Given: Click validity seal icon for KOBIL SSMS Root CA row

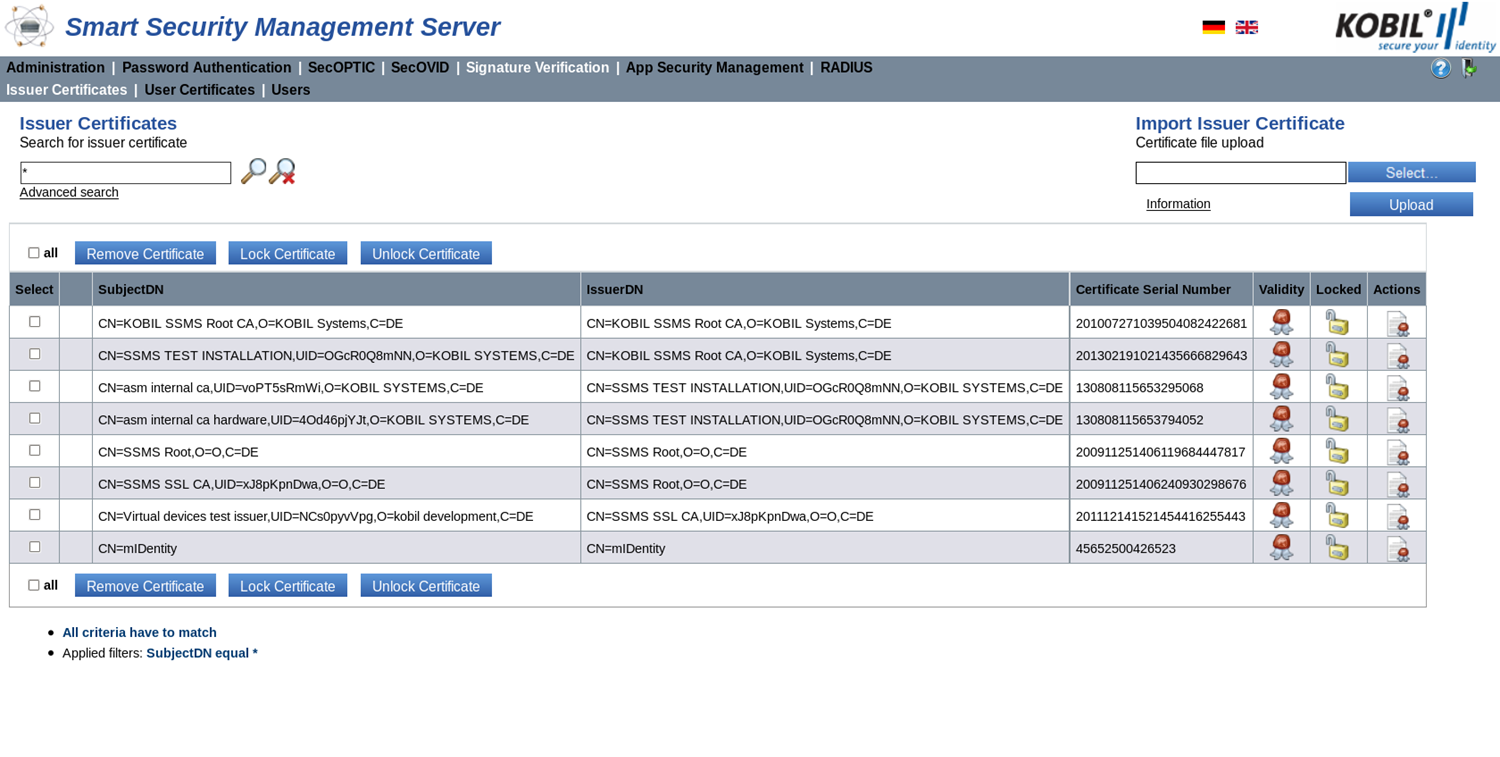Looking at the screenshot, I should click(1281, 322).
